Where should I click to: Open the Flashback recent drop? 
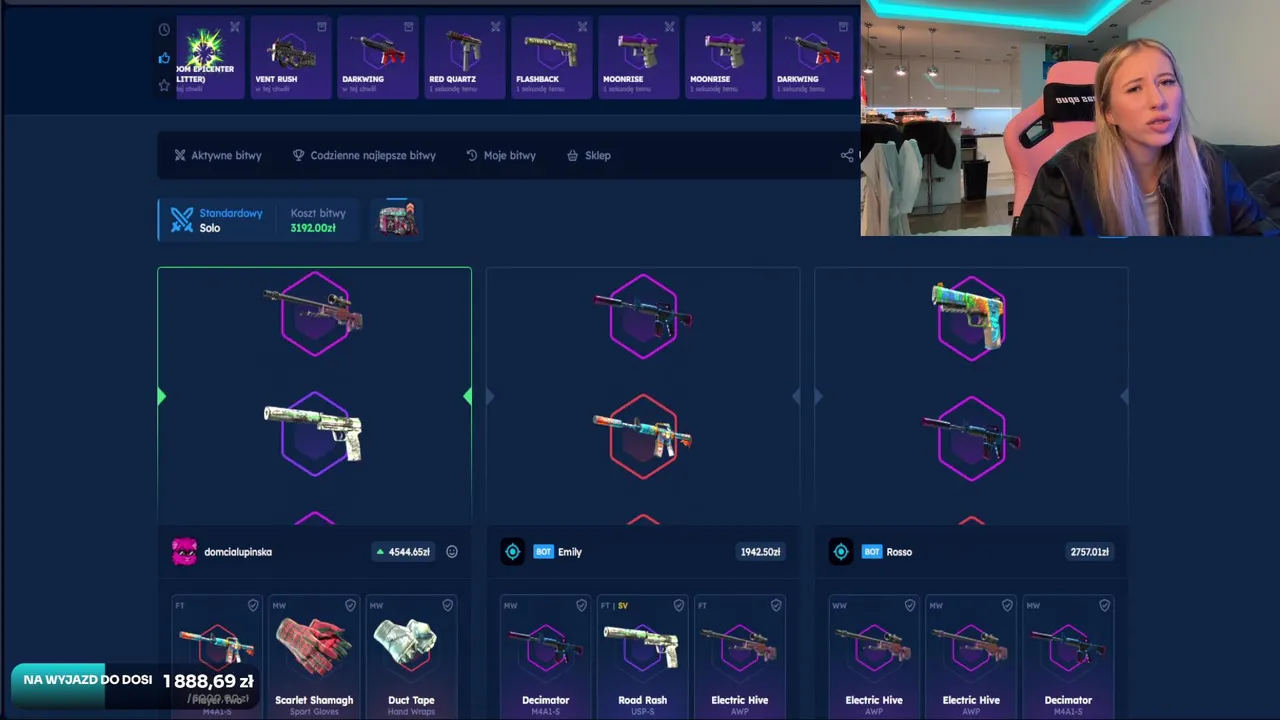(552, 57)
